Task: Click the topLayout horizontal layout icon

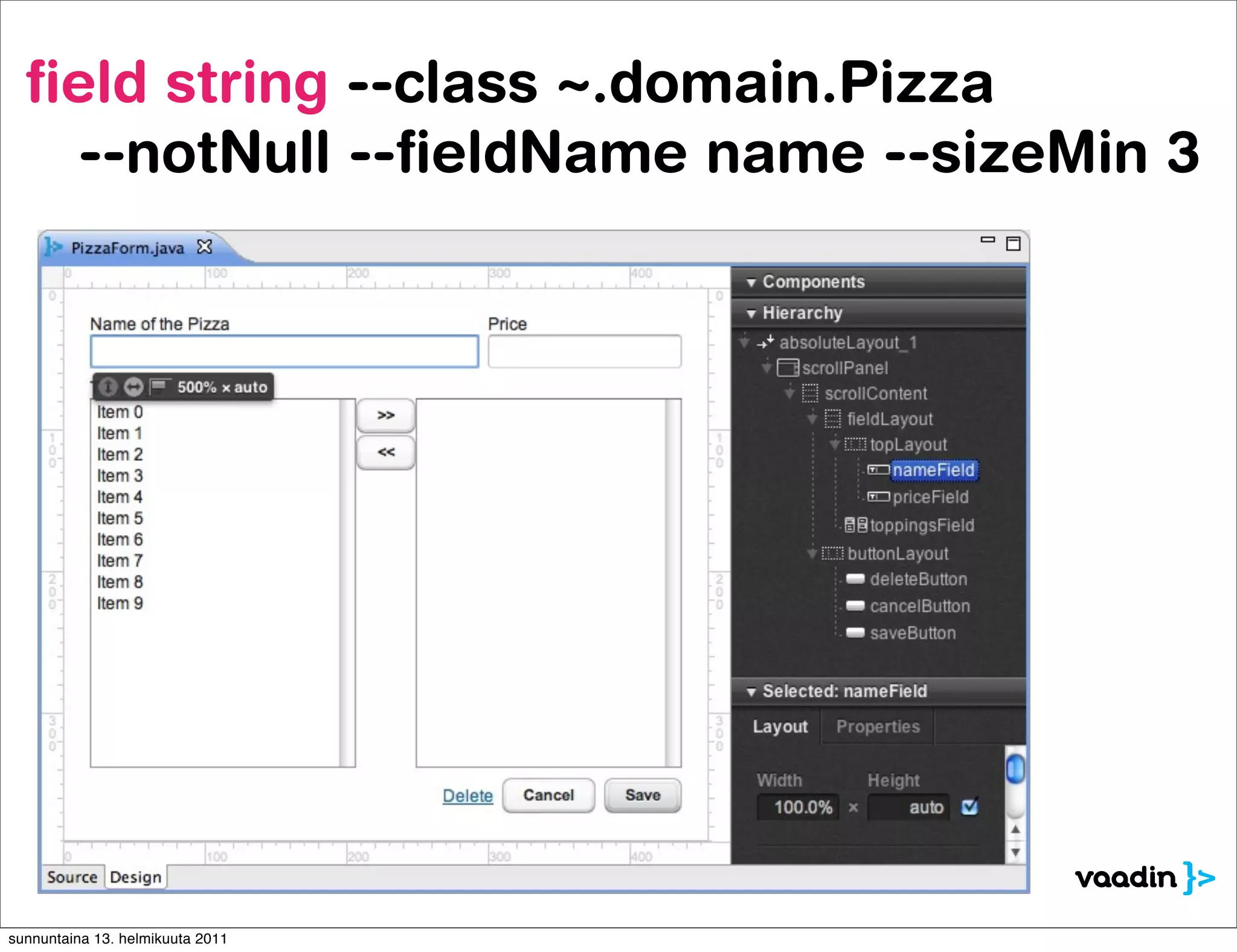Action: coord(855,445)
